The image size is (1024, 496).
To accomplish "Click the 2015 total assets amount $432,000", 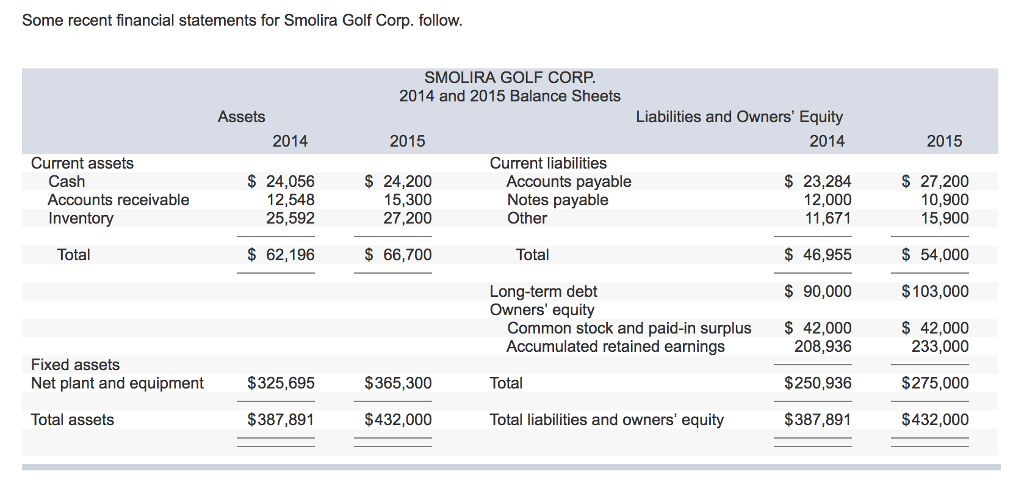I will 398,420.
